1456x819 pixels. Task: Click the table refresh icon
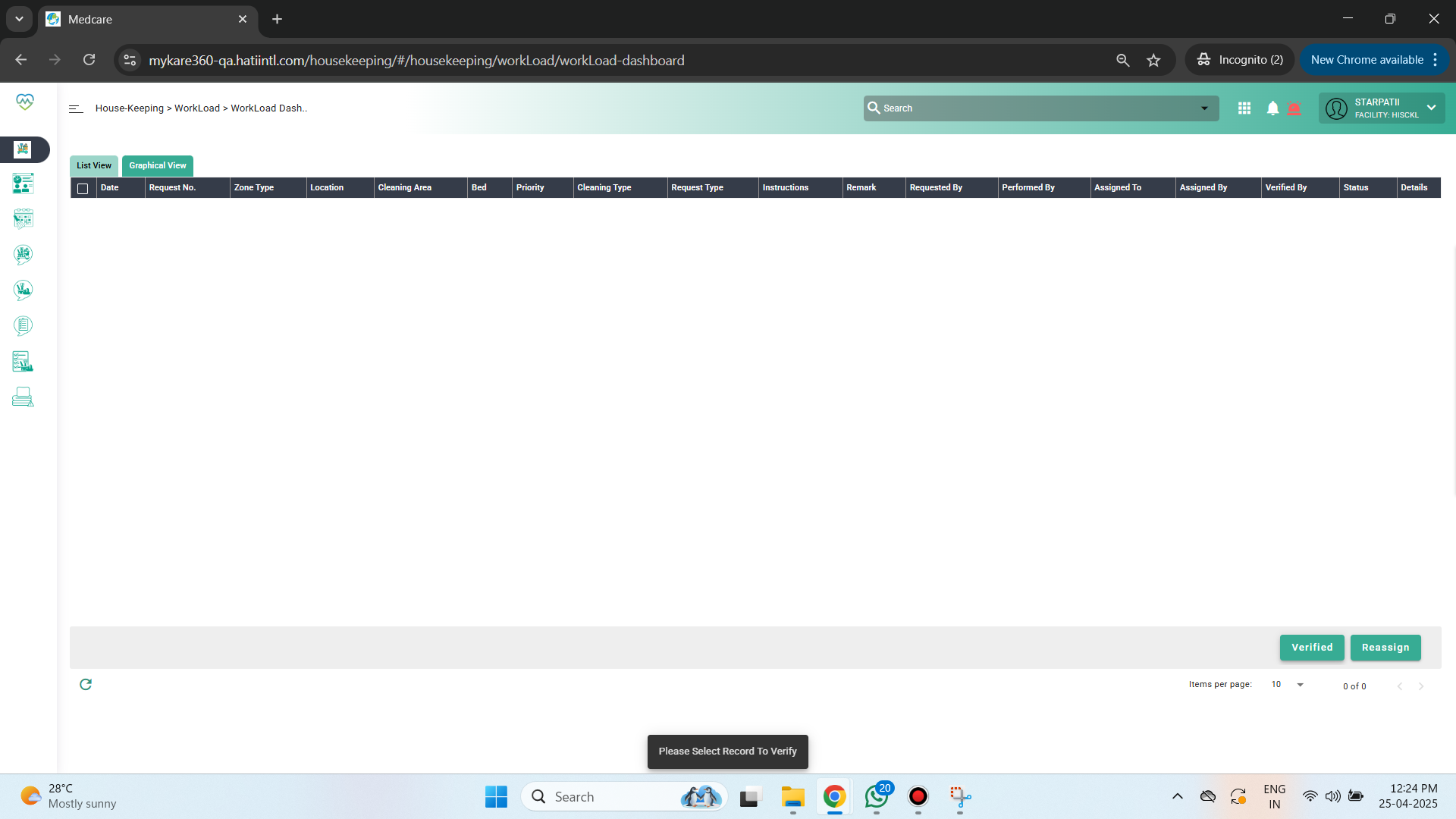coord(86,684)
